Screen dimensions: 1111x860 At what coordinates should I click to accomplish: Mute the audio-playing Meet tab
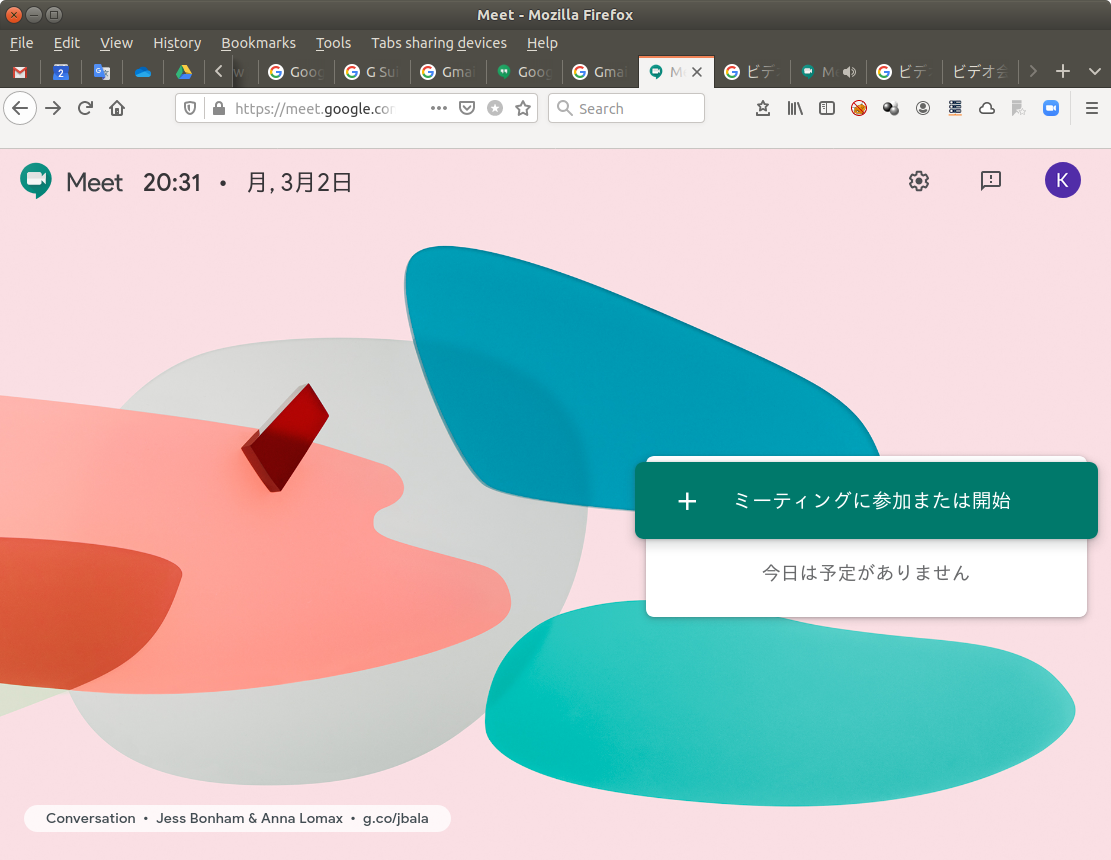tap(849, 72)
